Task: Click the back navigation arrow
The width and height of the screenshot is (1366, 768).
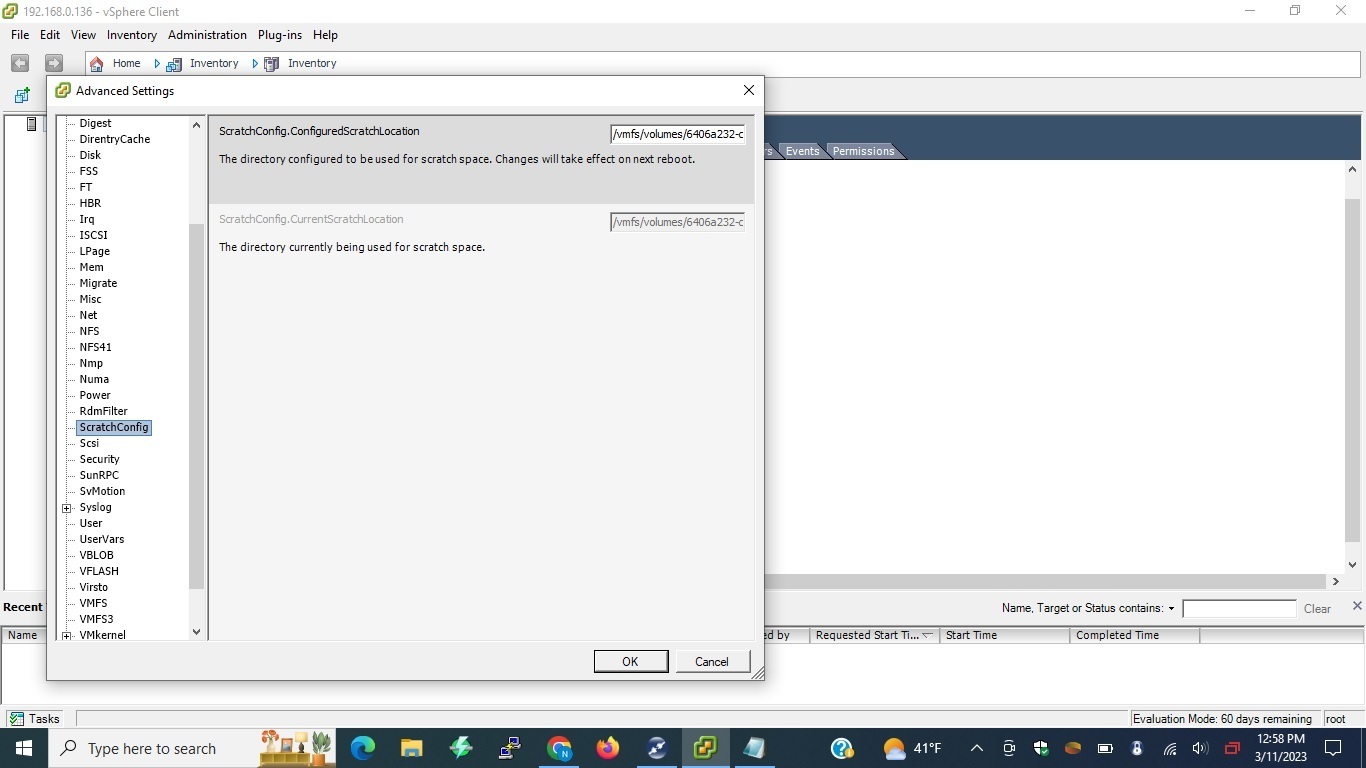Action: coord(19,63)
